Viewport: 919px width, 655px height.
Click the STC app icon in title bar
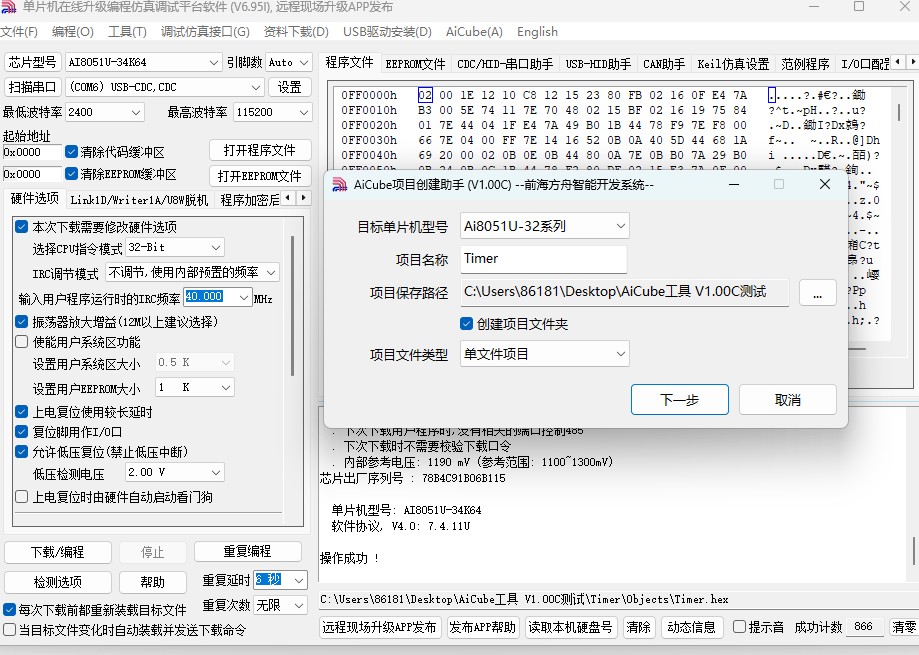[x=8, y=8]
